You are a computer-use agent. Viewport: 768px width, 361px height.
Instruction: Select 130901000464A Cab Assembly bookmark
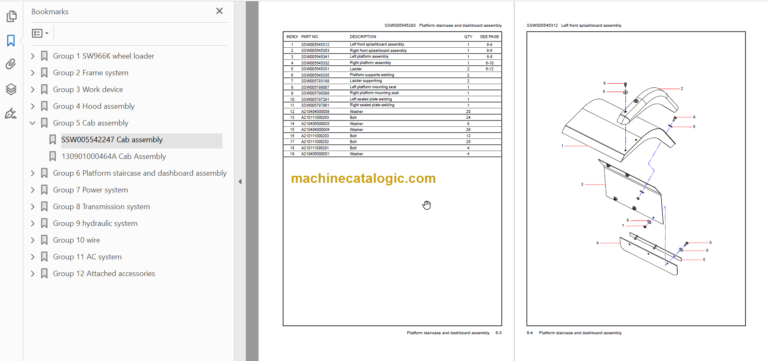[x=114, y=157]
